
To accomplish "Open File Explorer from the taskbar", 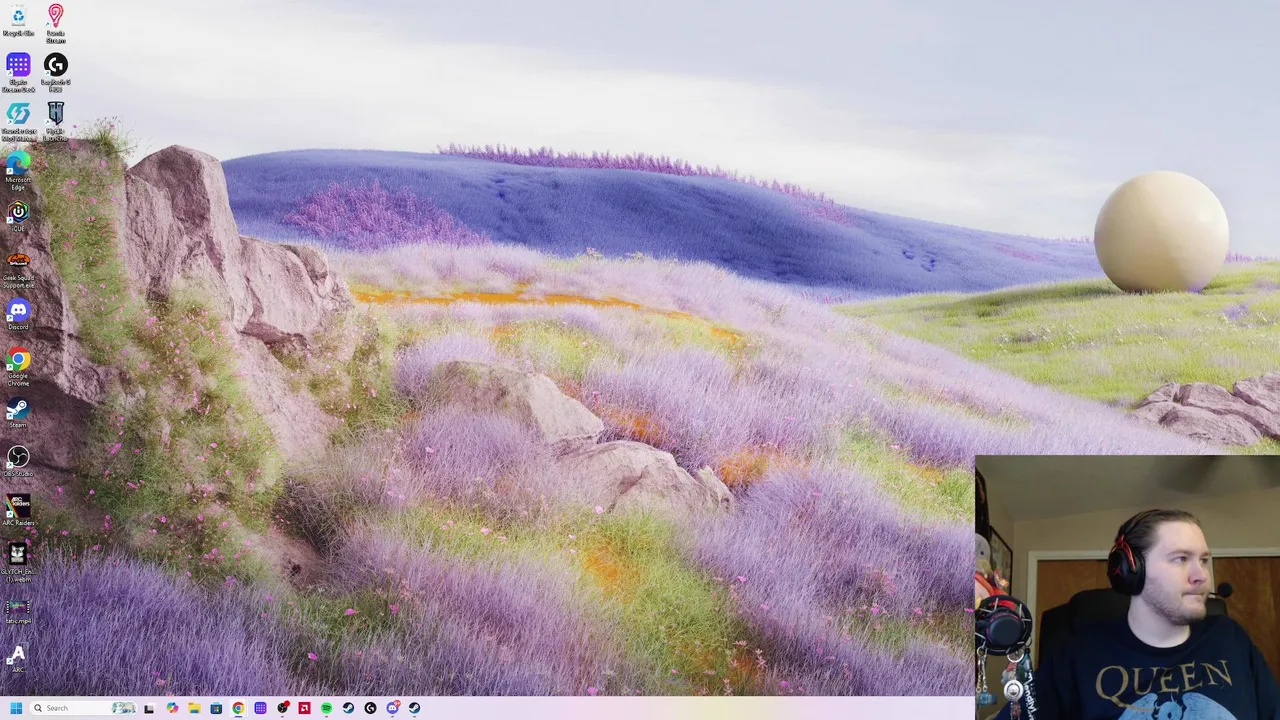I will click(194, 708).
